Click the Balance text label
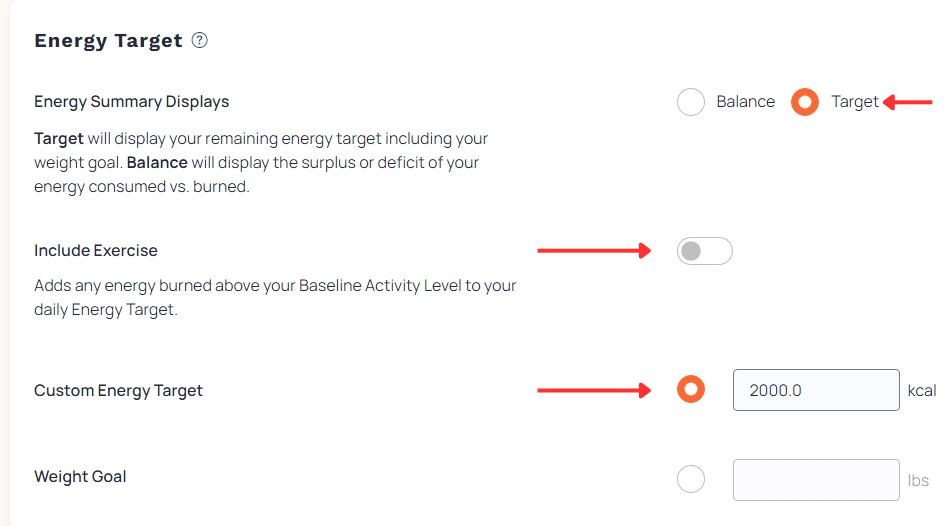 (745, 102)
